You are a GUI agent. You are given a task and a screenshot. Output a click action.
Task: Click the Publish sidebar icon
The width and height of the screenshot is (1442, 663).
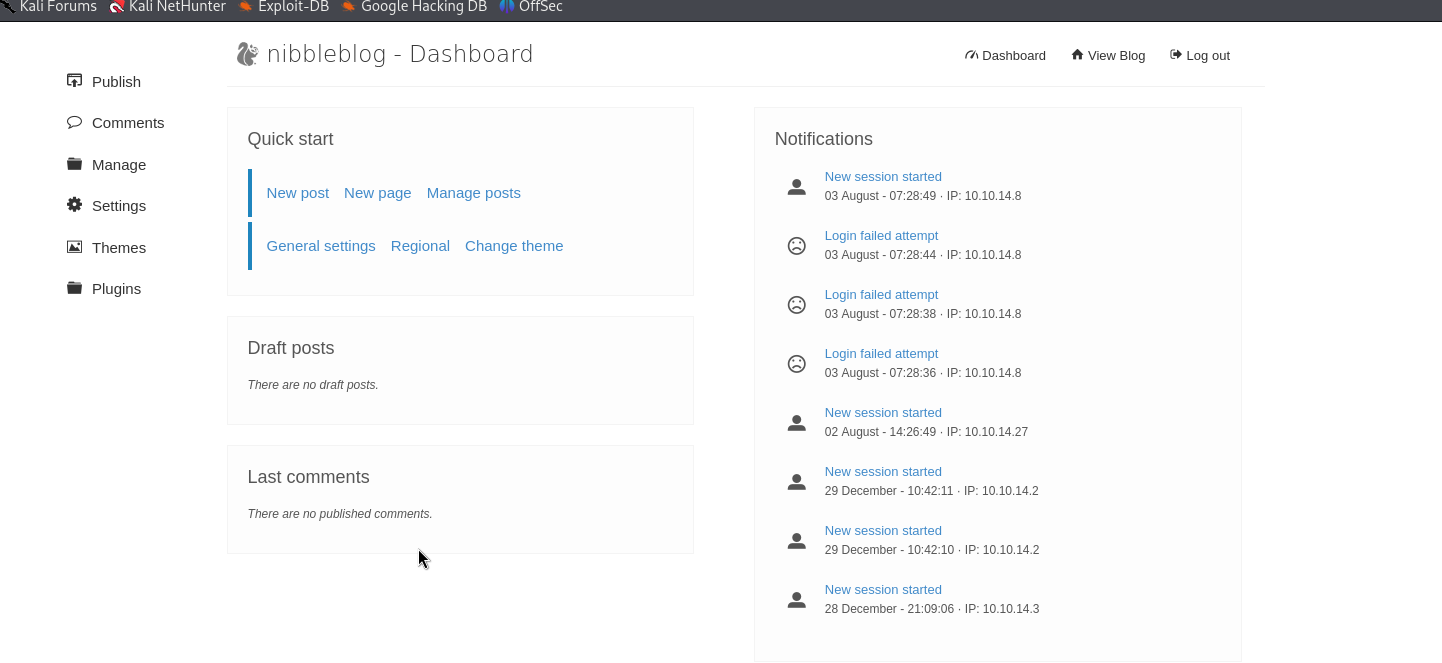point(74,81)
